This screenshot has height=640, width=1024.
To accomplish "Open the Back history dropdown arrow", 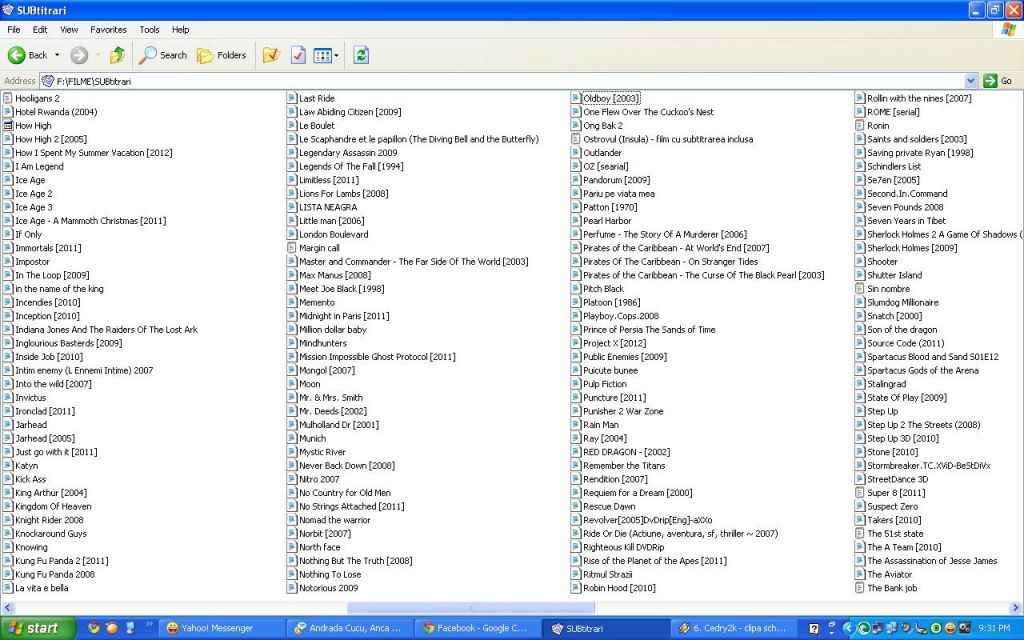I will pos(57,56).
